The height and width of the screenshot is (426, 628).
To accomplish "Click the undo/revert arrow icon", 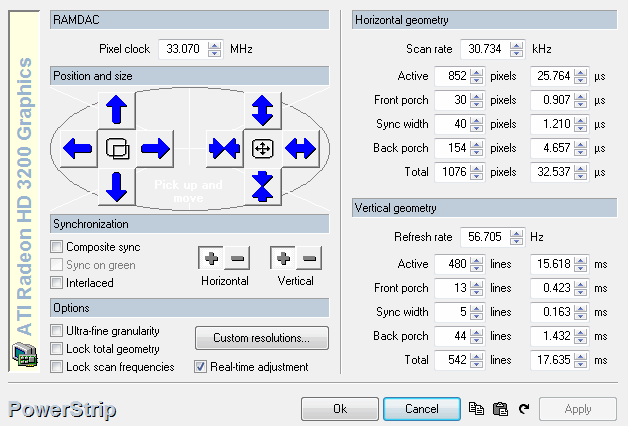I will coord(524,409).
